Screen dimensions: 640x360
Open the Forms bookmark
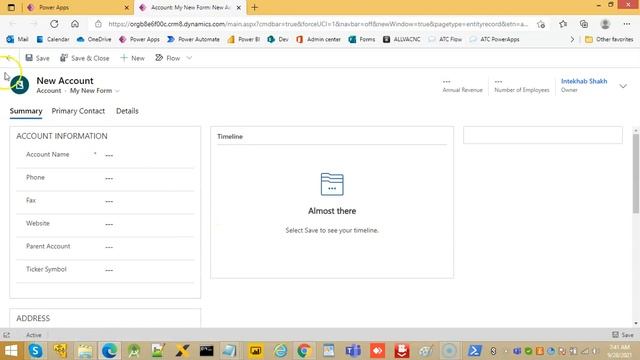[x=362, y=40]
